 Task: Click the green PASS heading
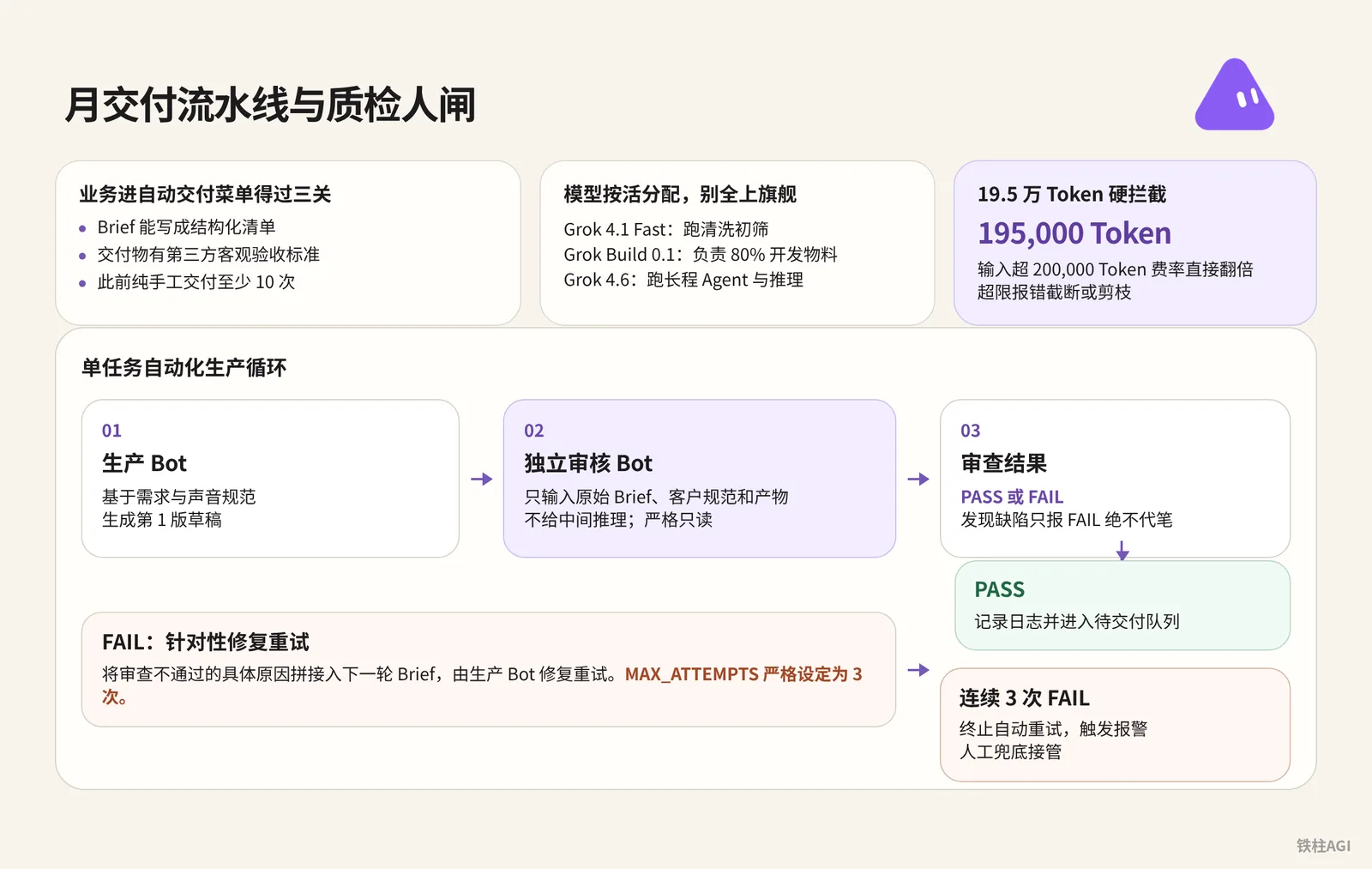point(1000,590)
